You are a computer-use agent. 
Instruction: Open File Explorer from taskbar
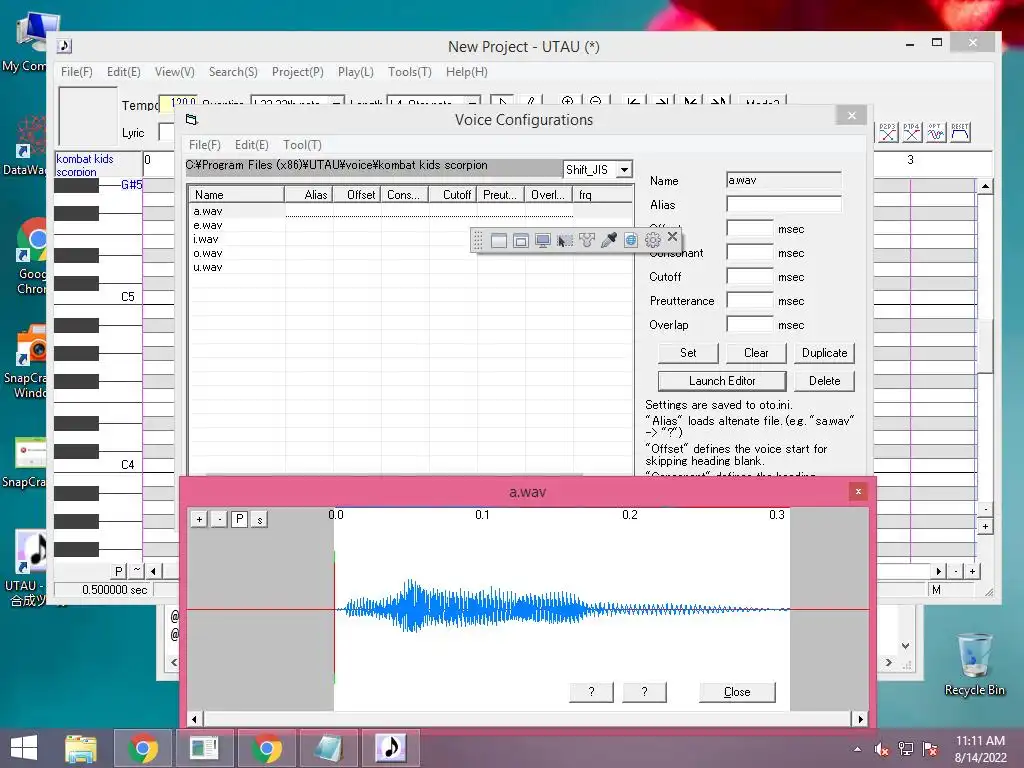[81, 748]
